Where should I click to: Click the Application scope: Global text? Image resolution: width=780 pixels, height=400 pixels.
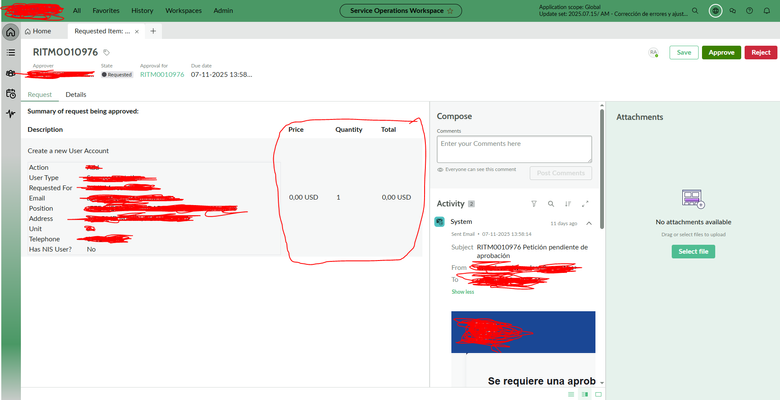coord(569,7)
